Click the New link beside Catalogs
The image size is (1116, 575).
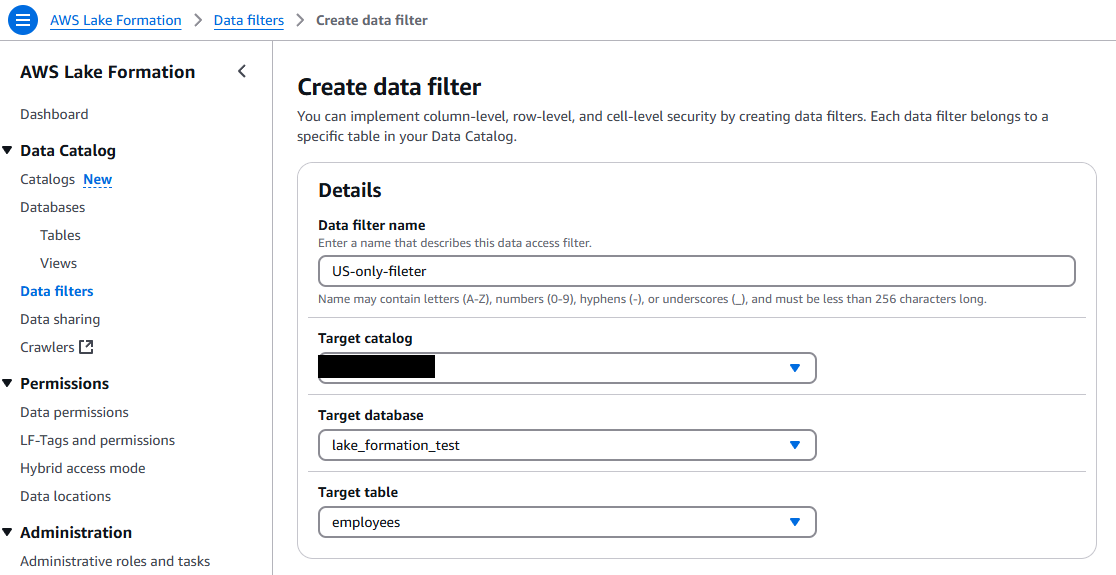98,179
